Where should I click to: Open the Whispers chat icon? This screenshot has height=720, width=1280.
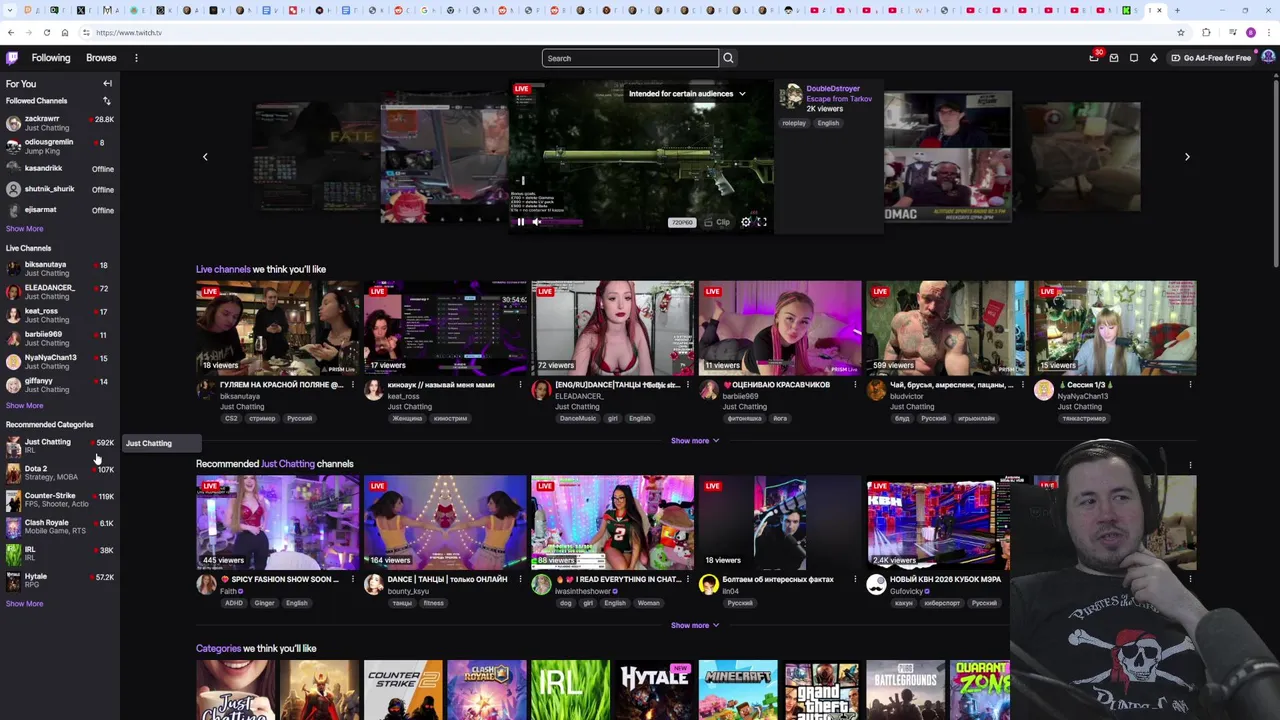point(1134,58)
